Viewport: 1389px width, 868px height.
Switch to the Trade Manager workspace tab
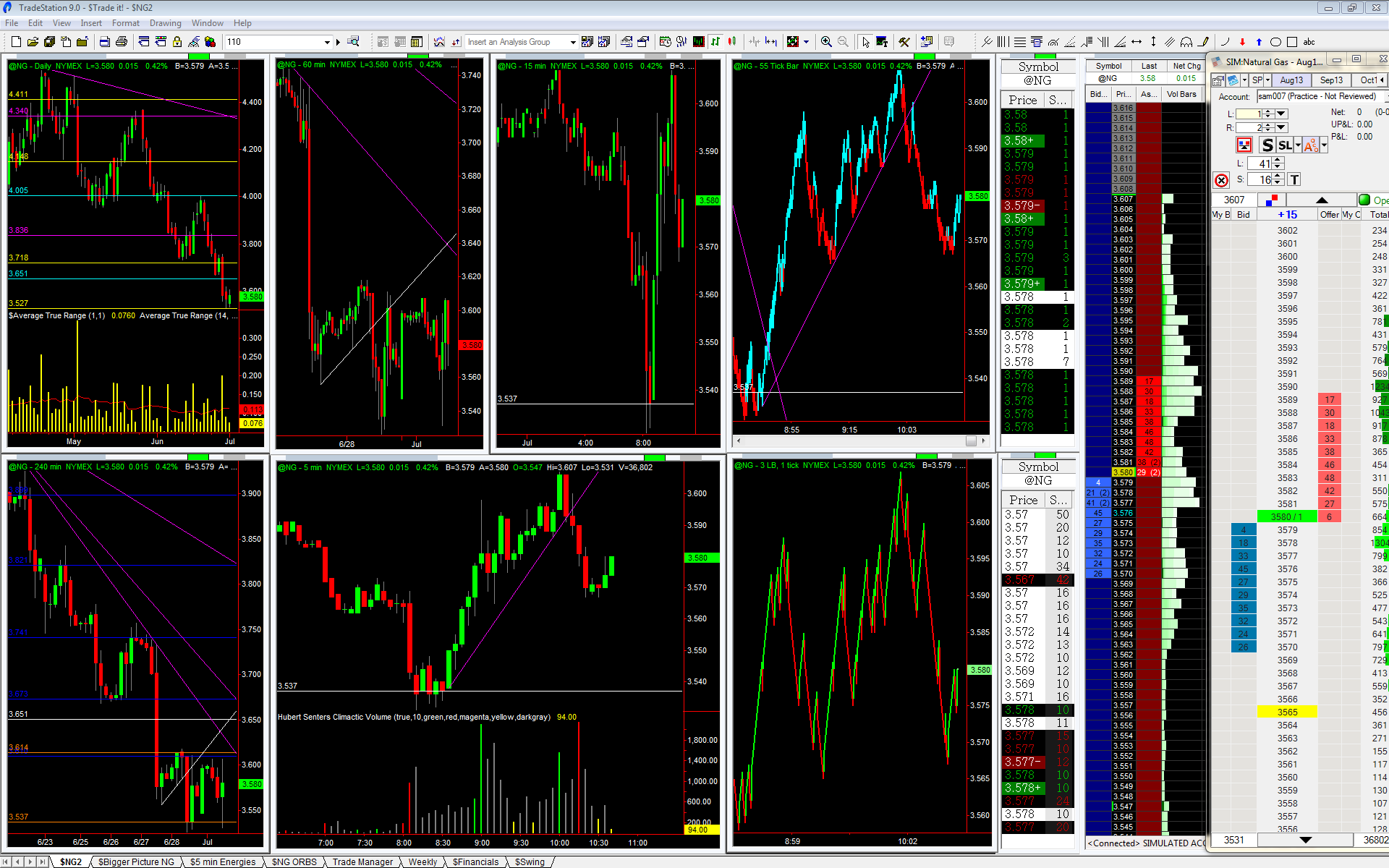coord(362,861)
